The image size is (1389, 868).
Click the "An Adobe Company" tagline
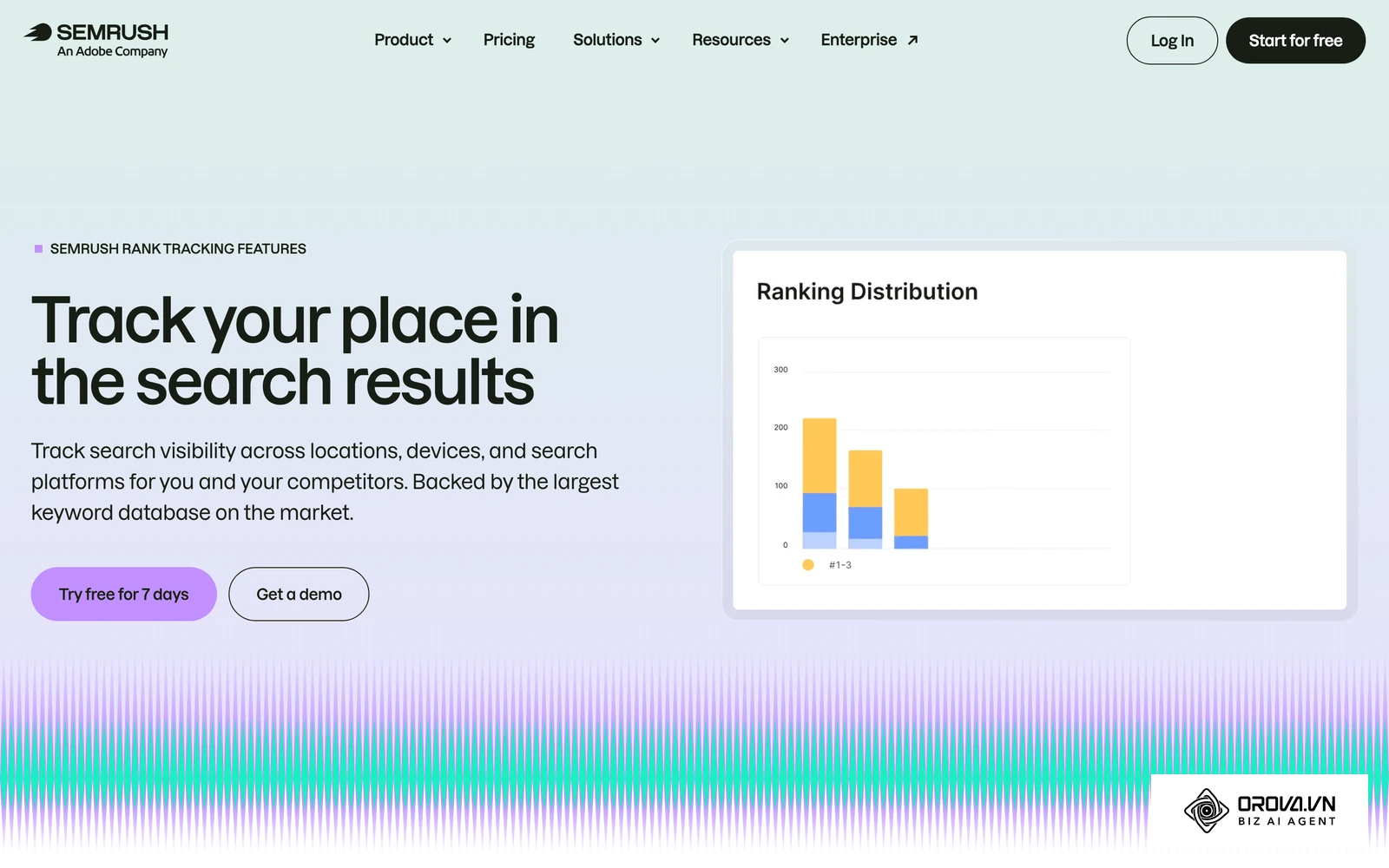point(112,52)
